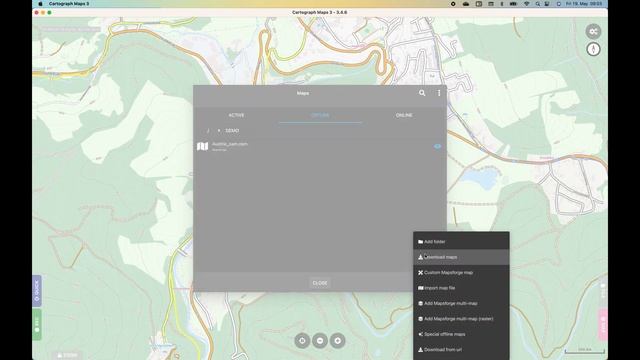The image size is (640, 360).
Task: Open the gray side tab above the pink tab
Action: pyautogui.click(x=603, y=291)
